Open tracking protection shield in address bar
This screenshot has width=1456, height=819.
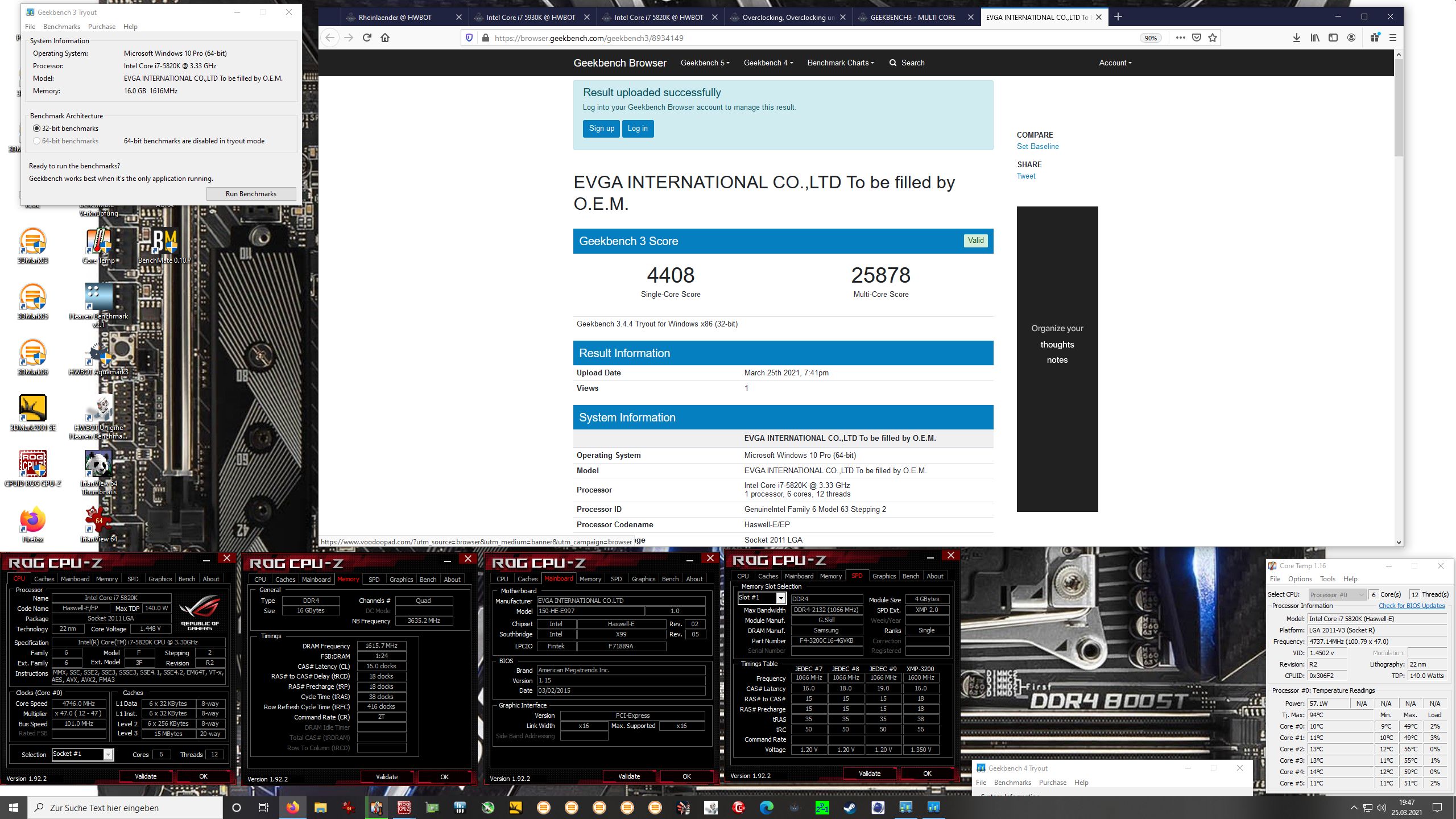469,38
